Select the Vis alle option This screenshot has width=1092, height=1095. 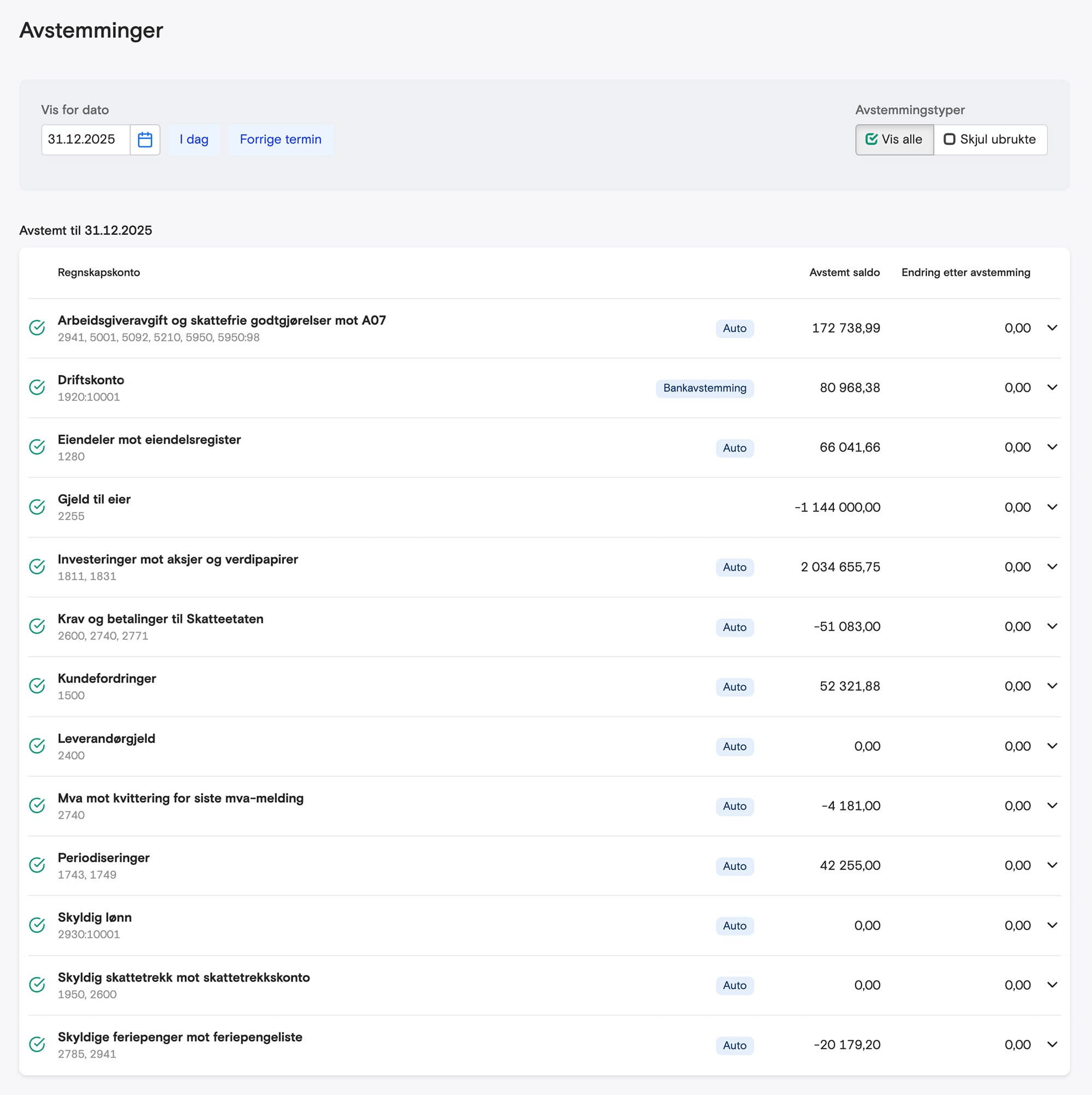(894, 139)
